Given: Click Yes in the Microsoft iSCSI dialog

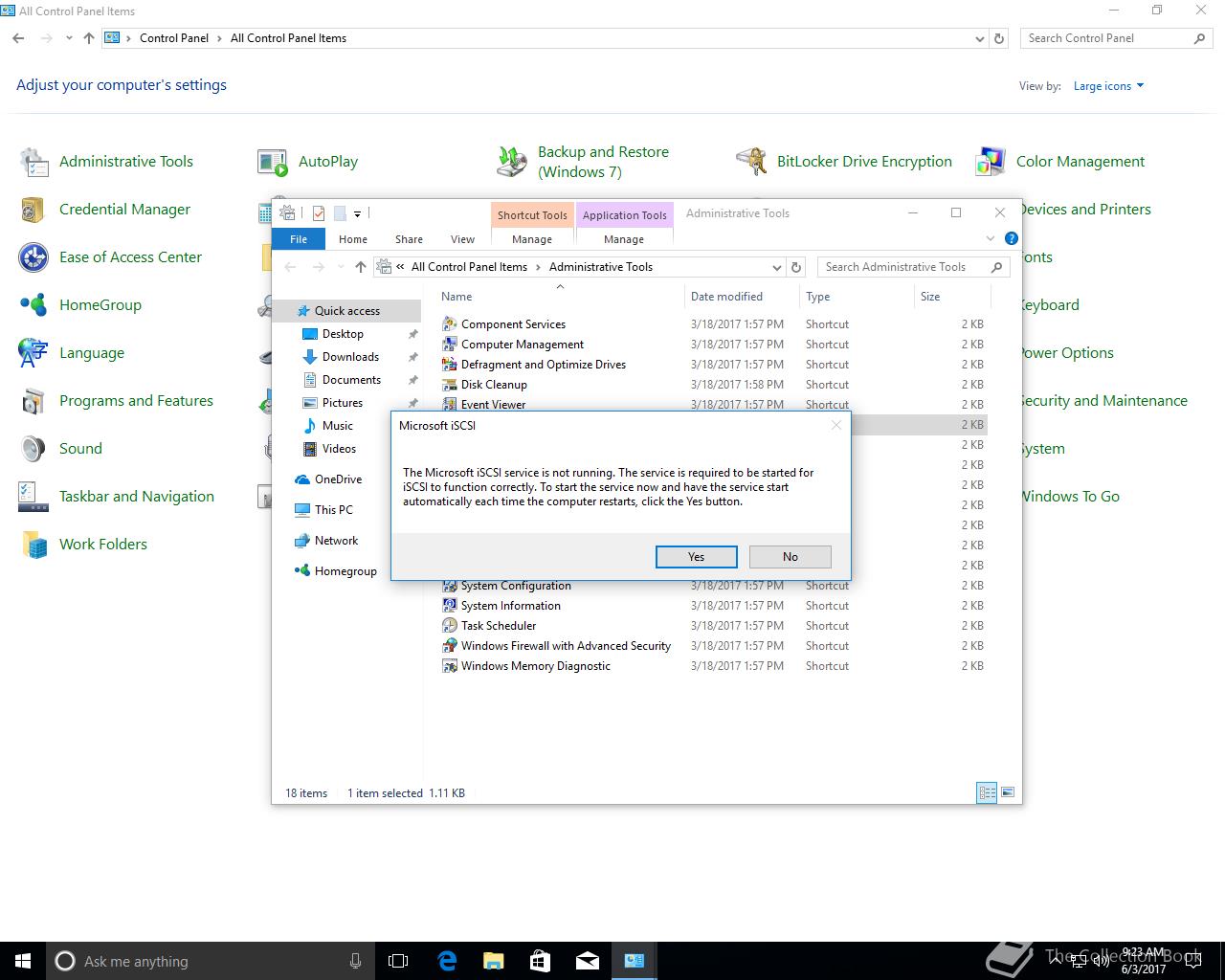Looking at the screenshot, I should (696, 556).
